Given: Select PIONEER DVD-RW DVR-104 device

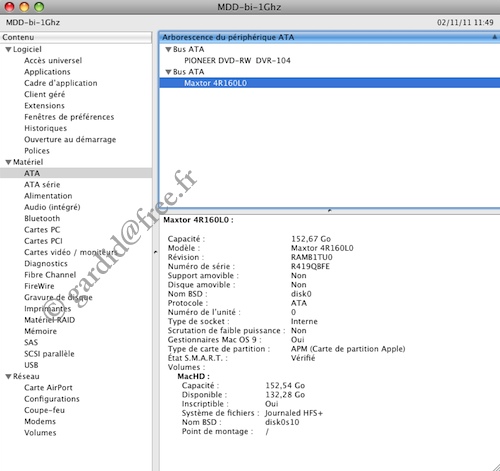Looking at the screenshot, I should pos(237,61).
